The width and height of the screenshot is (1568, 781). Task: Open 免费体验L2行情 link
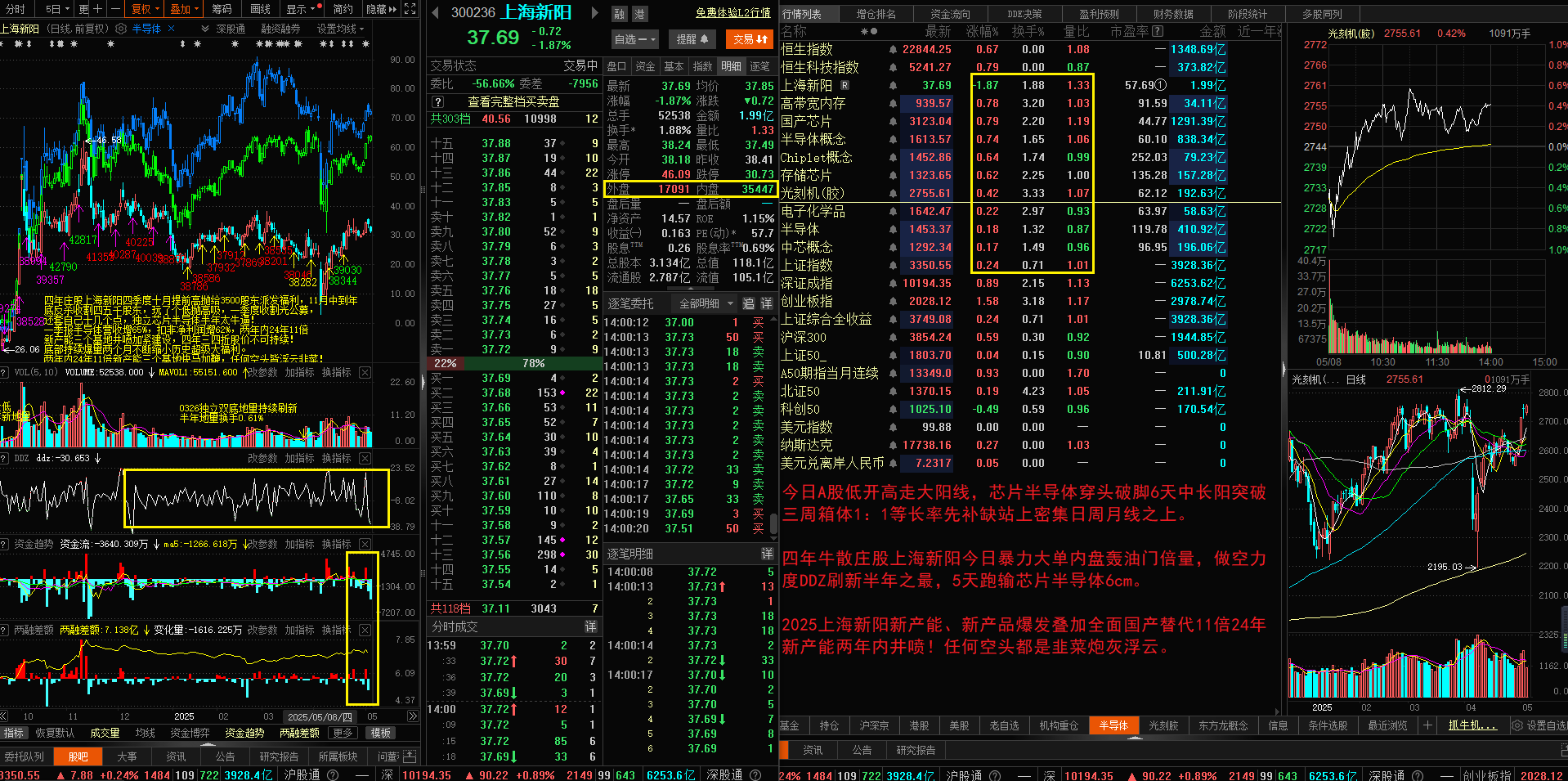tap(733, 13)
